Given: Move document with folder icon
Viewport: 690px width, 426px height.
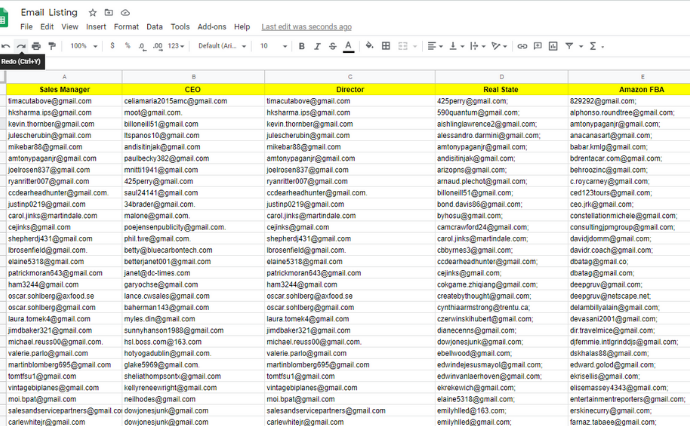Looking at the screenshot, I should click(x=109, y=13).
